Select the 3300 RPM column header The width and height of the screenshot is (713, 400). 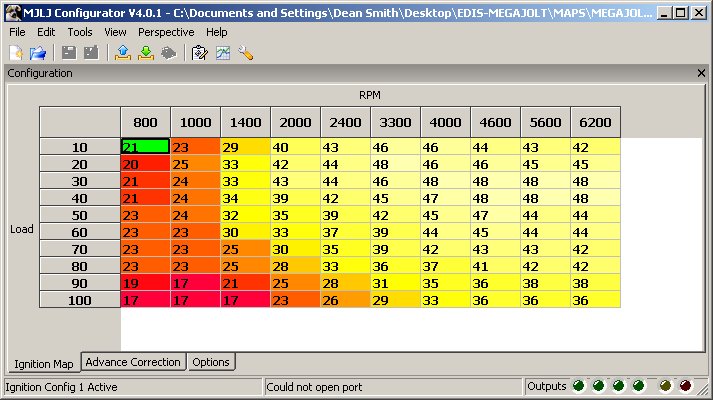point(396,122)
